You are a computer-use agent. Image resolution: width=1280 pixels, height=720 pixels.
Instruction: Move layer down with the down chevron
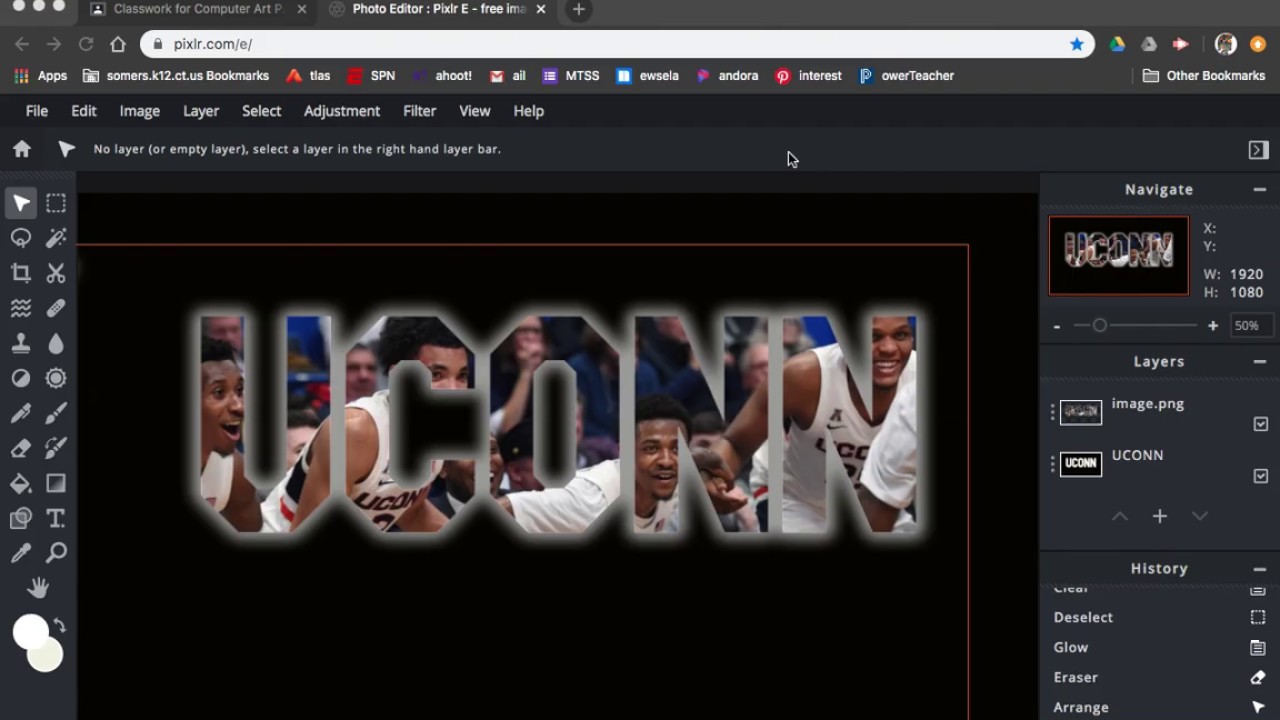pyautogui.click(x=1200, y=516)
